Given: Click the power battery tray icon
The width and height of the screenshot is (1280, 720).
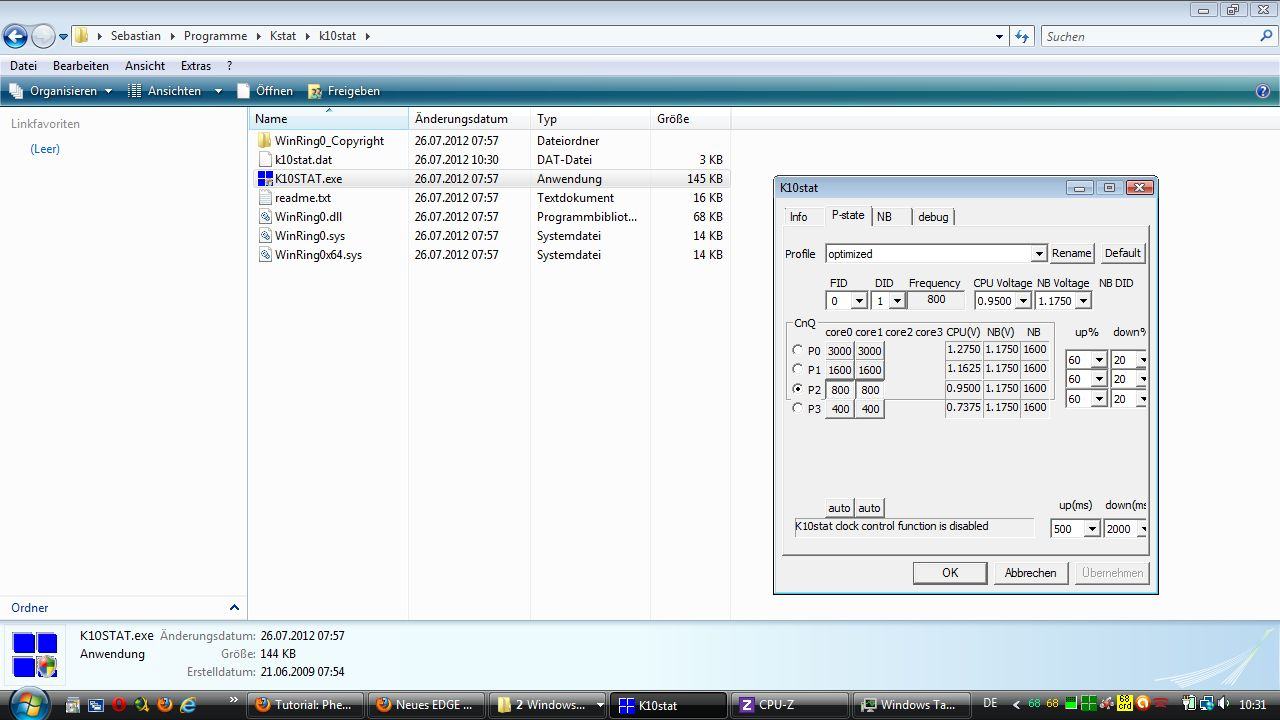Looking at the screenshot, I should 1189,704.
